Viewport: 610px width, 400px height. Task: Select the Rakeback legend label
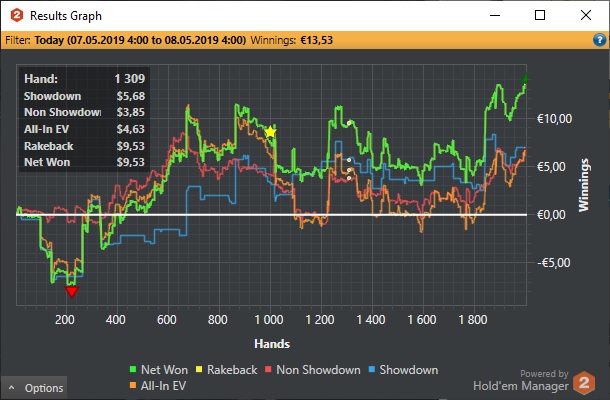[232, 370]
